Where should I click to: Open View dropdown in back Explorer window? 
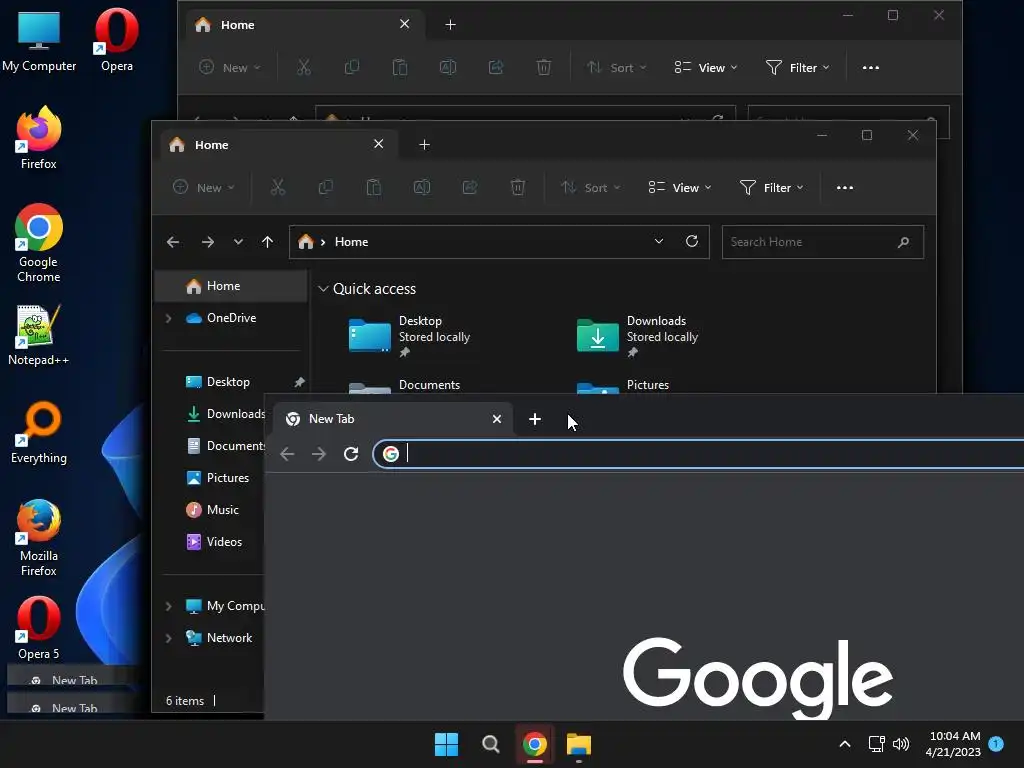[705, 67]
